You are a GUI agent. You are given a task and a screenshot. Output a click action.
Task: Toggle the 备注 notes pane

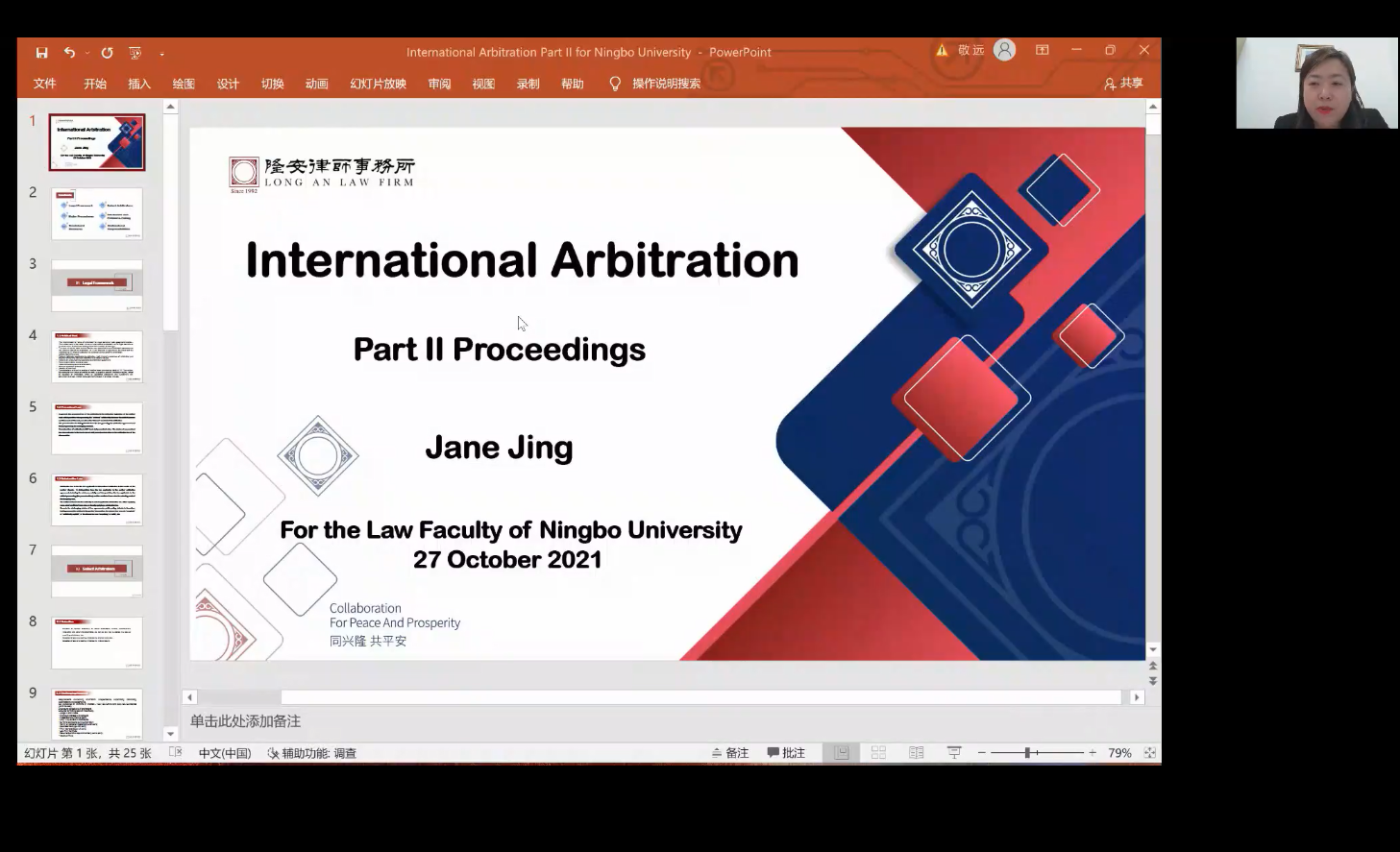pos(730,753)
